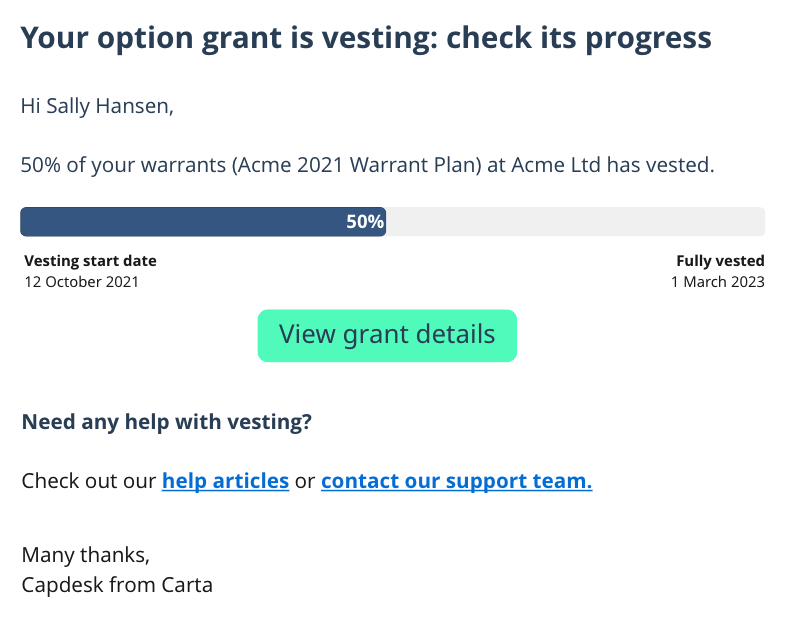
Task: Click the word or between the links
Action: click(x=305, y=481)
